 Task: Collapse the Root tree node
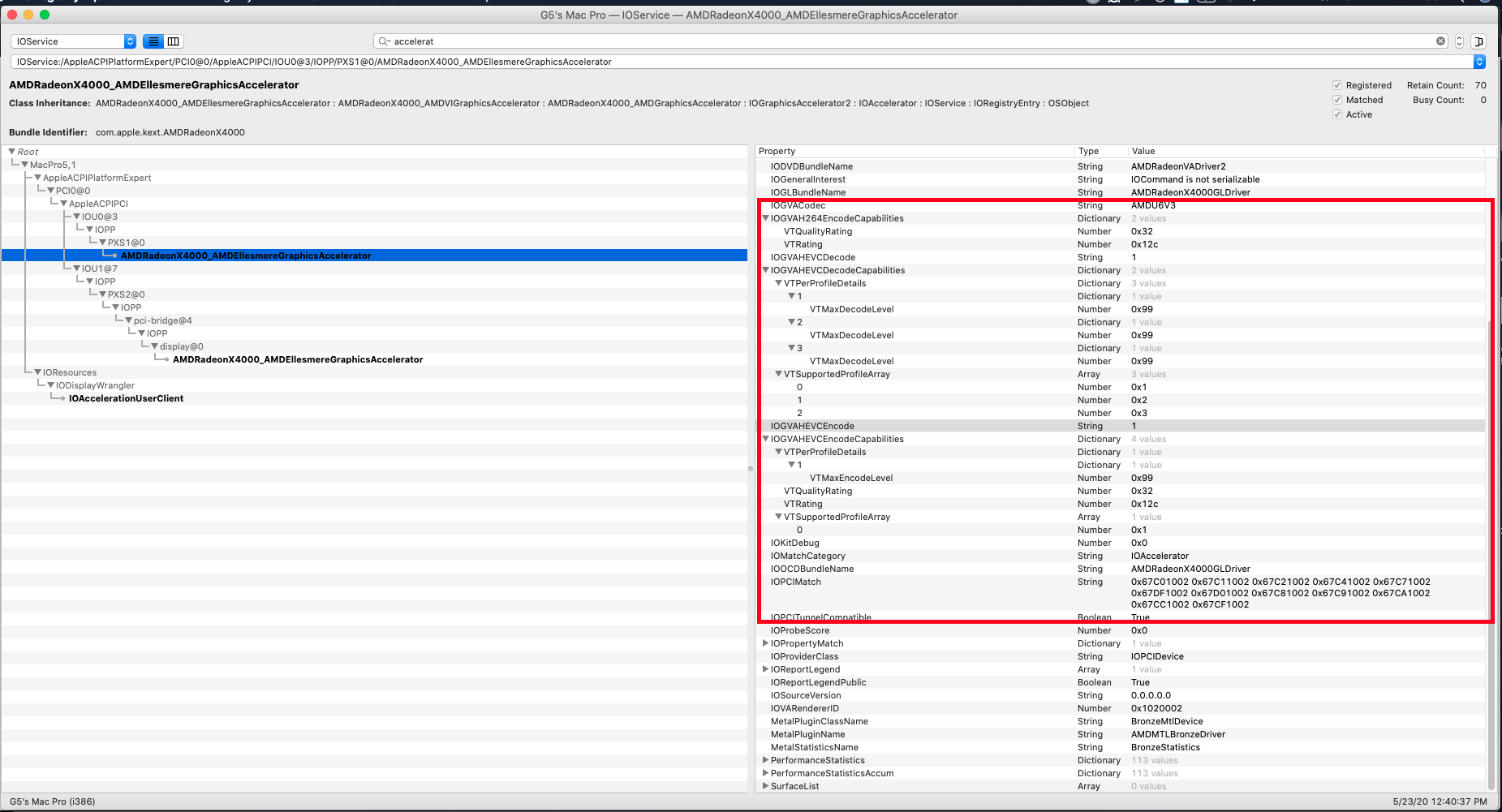click(11, 152)
